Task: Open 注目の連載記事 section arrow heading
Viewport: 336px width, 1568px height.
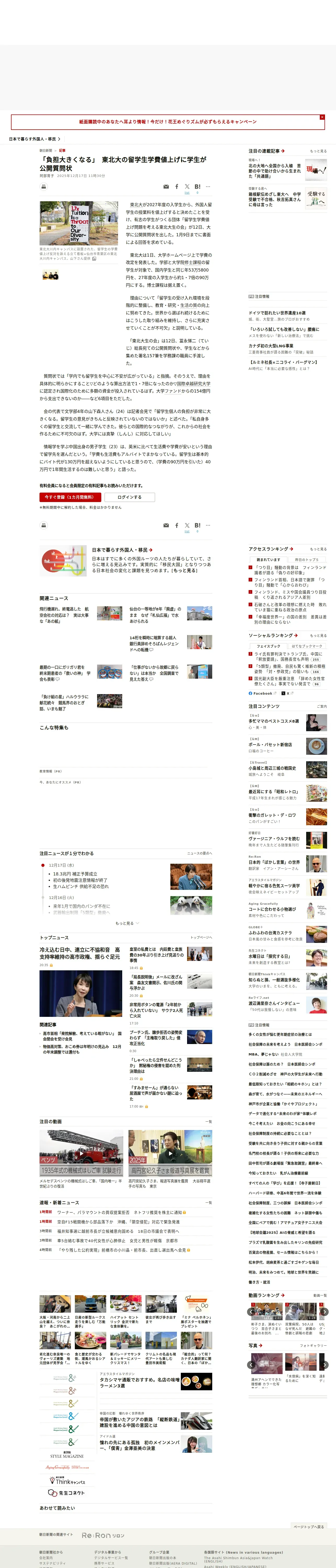Action: pyautogui.click(x=266, y=151)
